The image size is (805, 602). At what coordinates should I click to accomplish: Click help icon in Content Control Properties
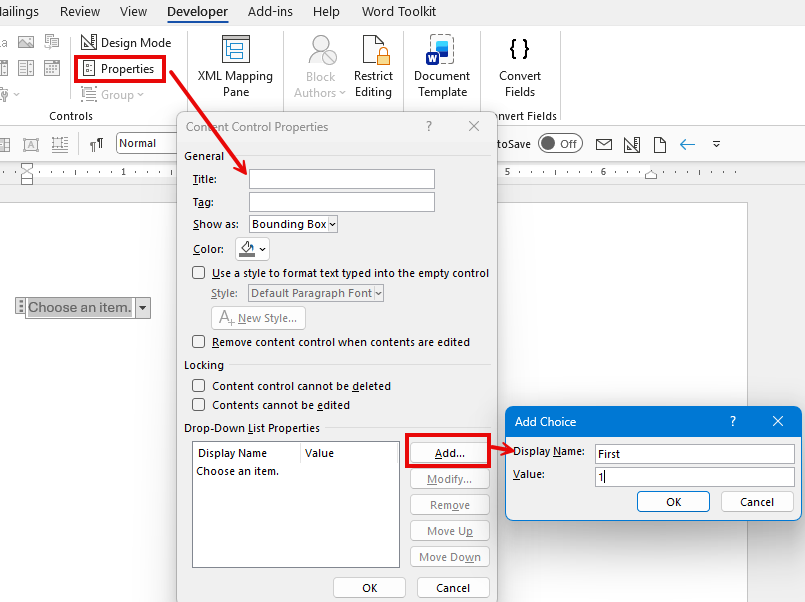click(x=429, y=126)
